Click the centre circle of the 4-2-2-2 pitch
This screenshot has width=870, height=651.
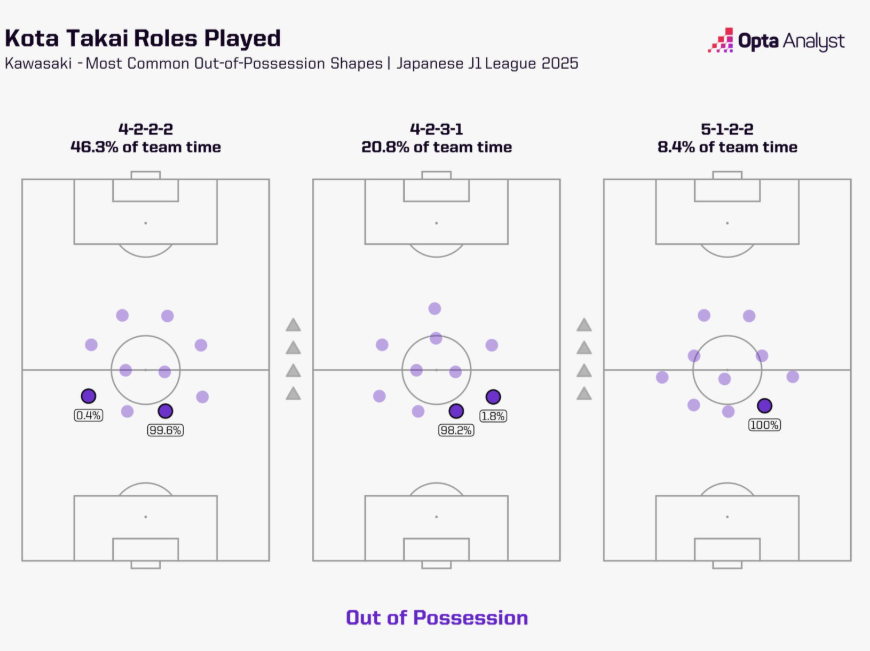[145, 370]
